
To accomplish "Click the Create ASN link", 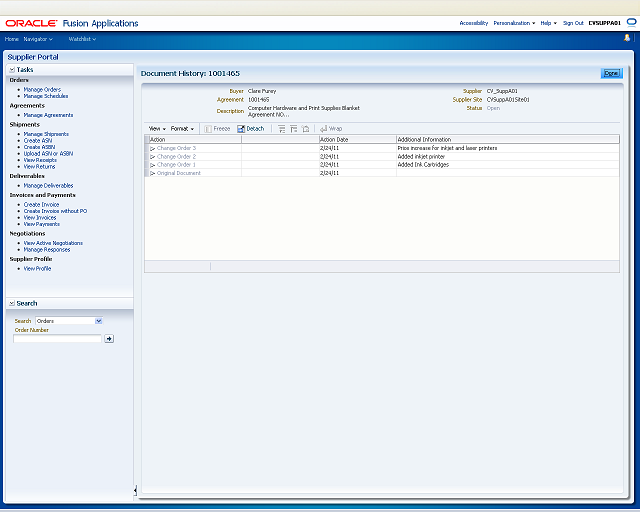I will [38, 140].
